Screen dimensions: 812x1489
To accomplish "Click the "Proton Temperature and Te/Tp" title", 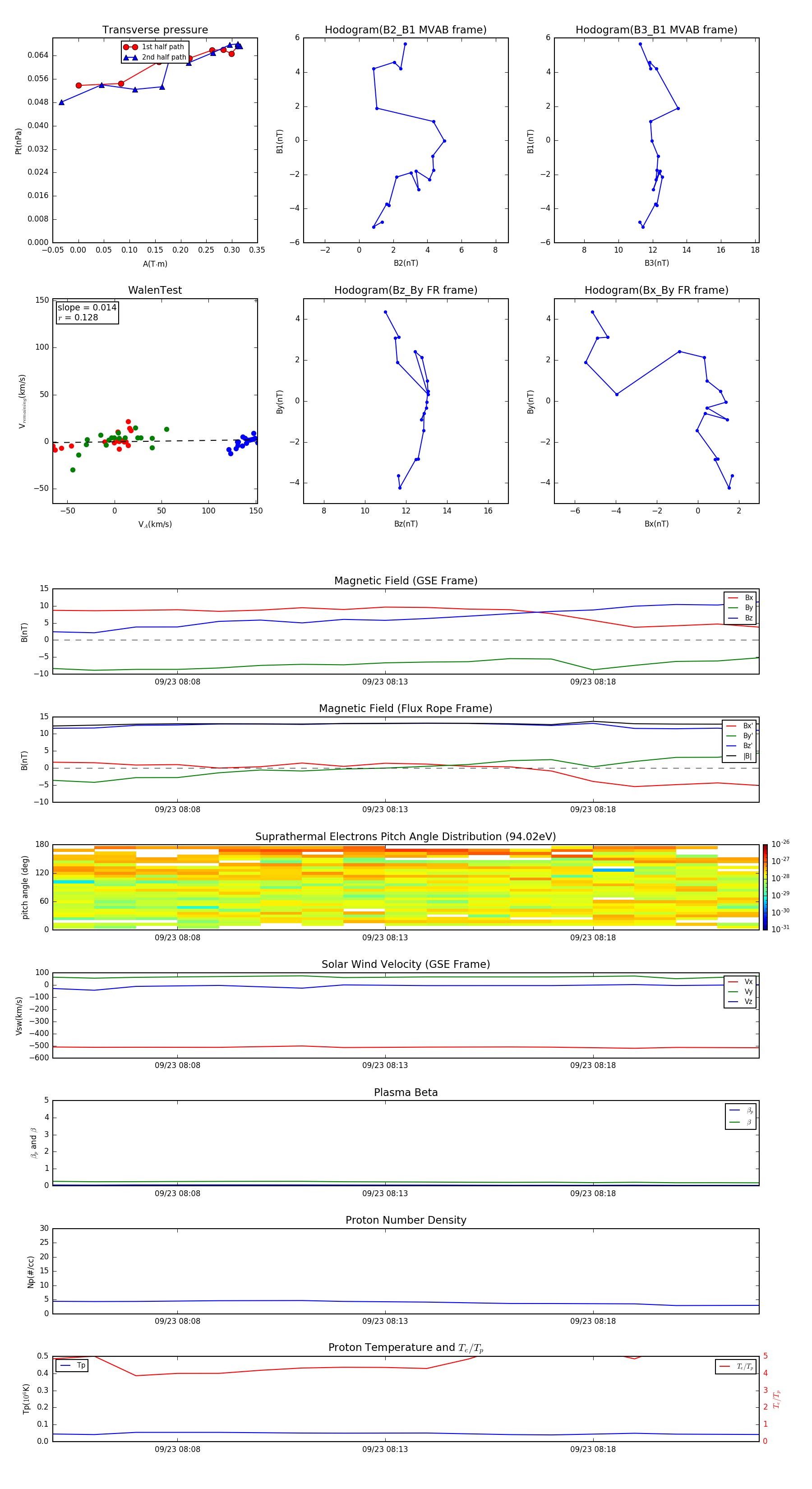I will point(406,1348).
